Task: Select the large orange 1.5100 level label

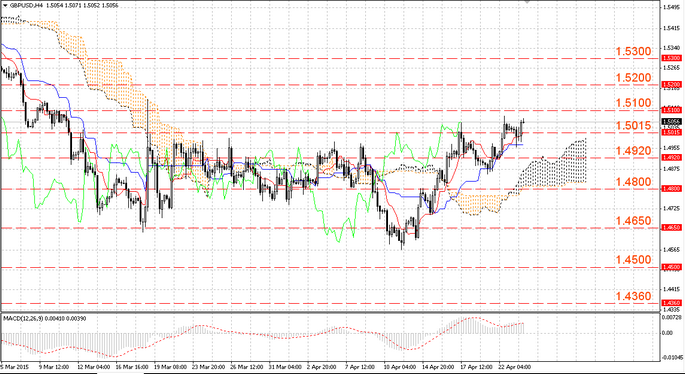Action: pyautogui.click(x=633, y=103)
